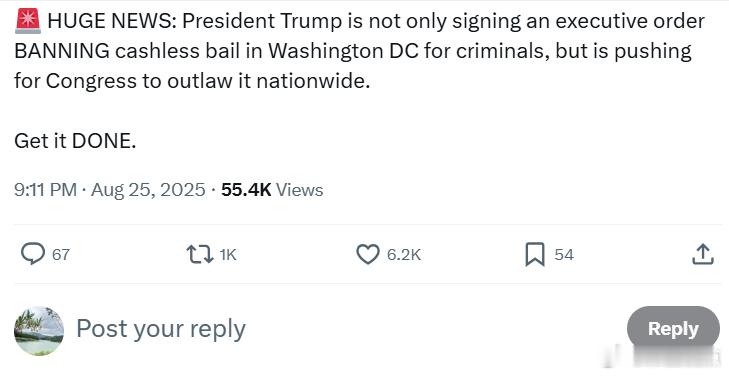729x376 pixels.
Task: Click the word Views beside 55.4K
Action: click(x=299, y=190)
